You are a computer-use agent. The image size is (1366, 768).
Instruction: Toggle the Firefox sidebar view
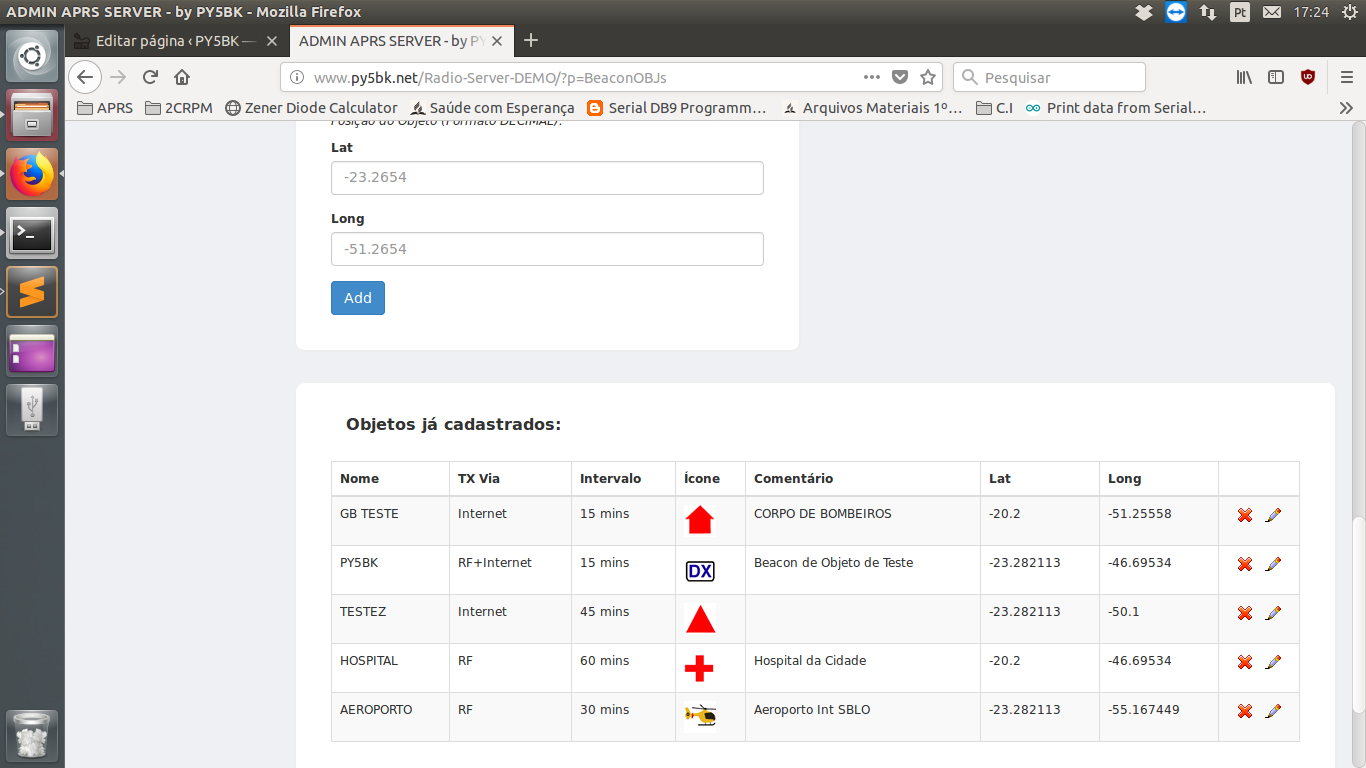pos(1276,77)
